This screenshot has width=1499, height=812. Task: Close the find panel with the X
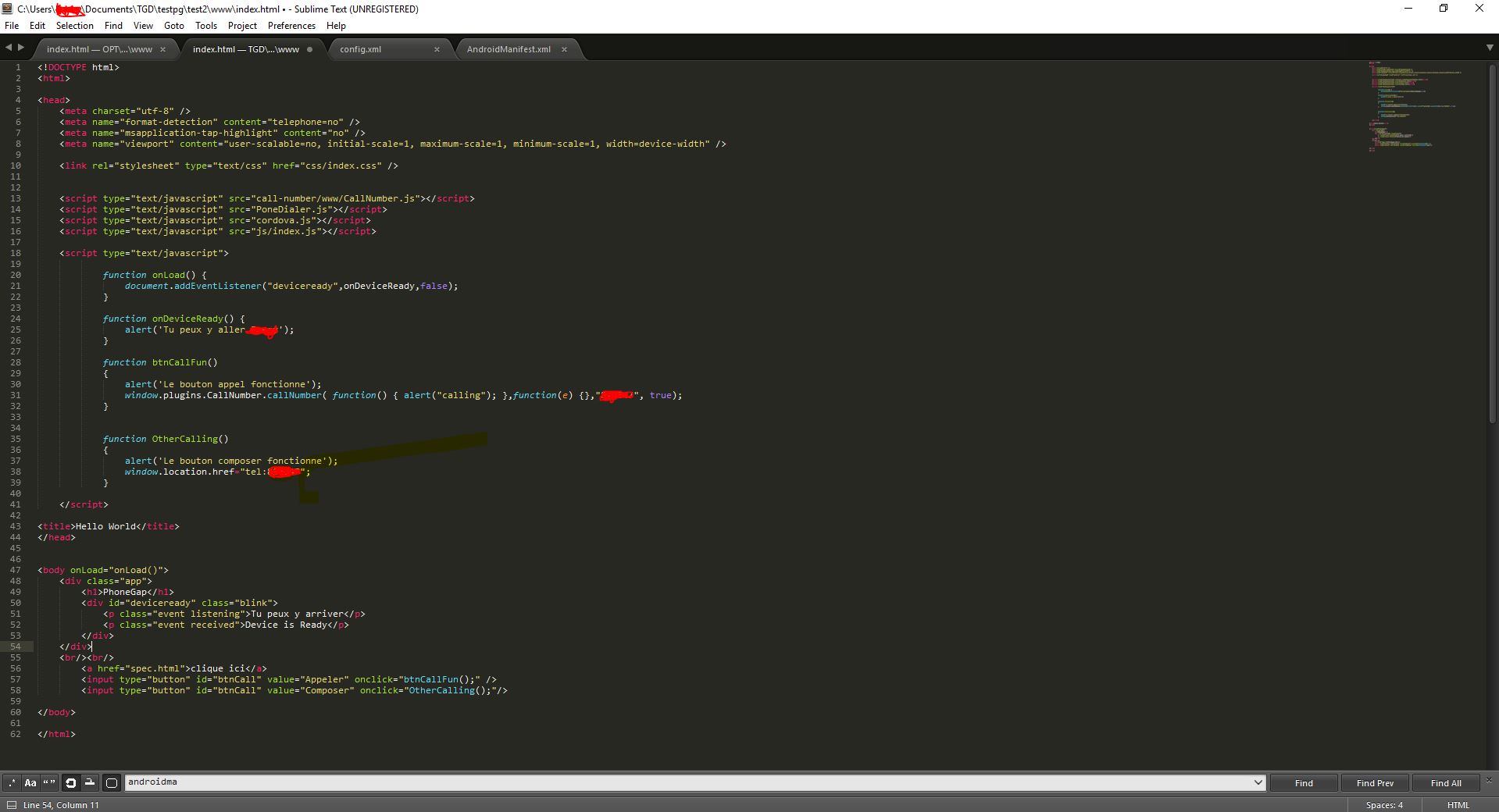click(x=1489, y=779)
